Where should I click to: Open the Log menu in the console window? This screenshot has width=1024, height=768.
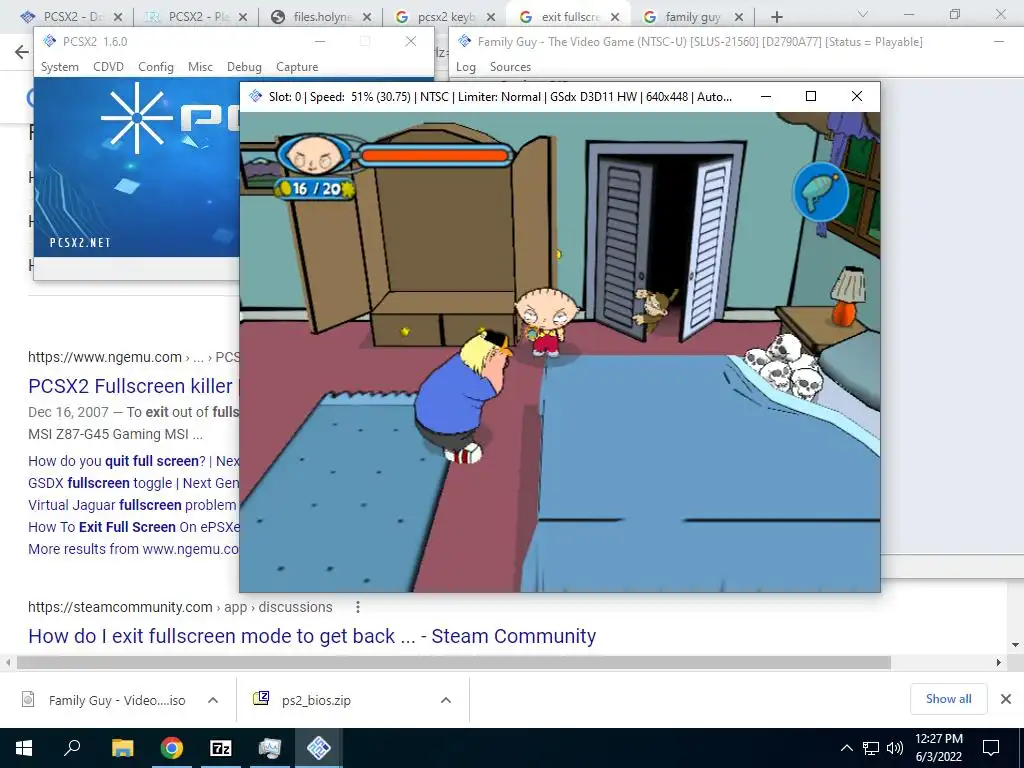466,67
